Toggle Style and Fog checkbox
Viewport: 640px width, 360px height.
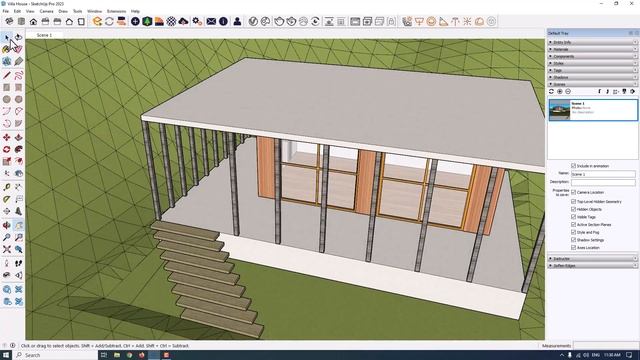(573, 232)
